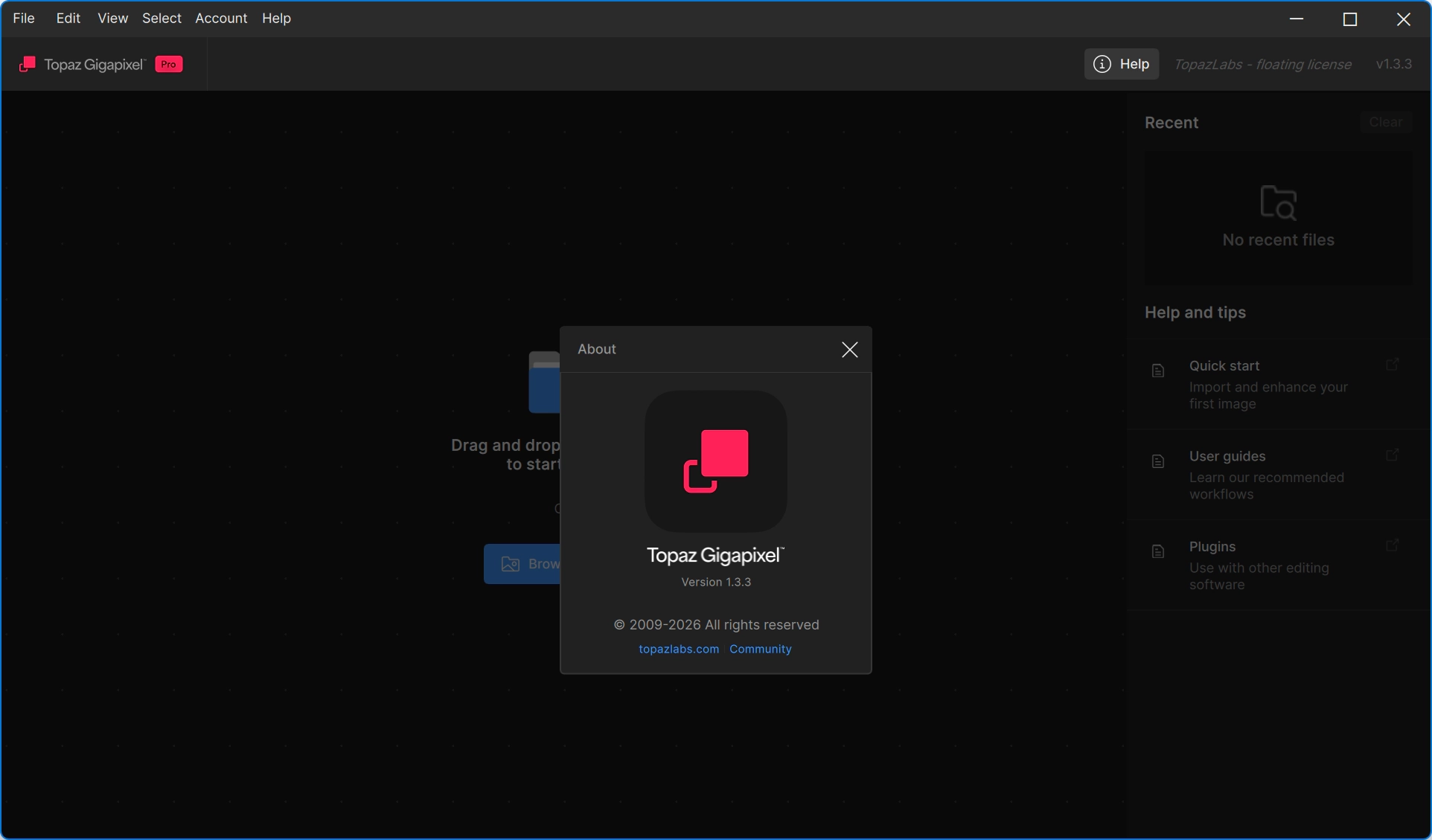Click external link icon beside Quick start
The image size is (1432, 840).
[1392, 365]
